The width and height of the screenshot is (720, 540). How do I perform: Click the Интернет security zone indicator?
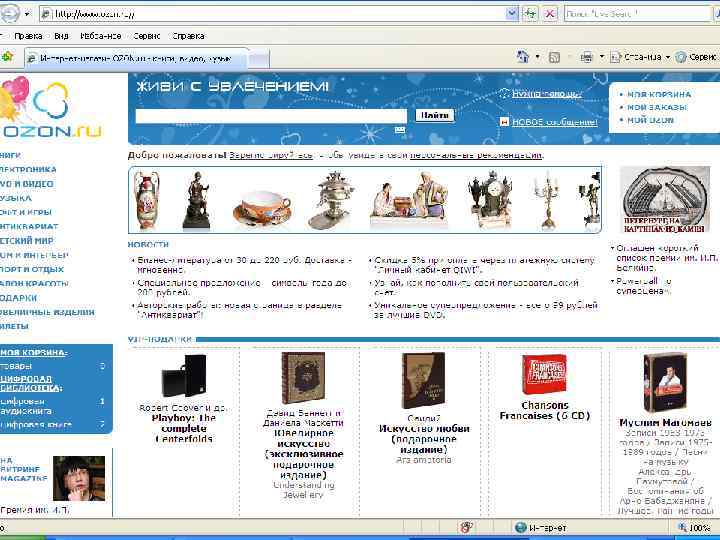pos(541,528)
